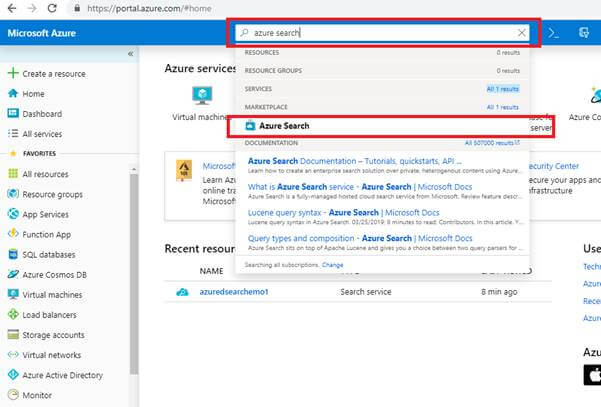The width and height of the screenshot is (601, 407).
Task: Click Virtual machines tile icon in Azure services
Action: [202, 95]
